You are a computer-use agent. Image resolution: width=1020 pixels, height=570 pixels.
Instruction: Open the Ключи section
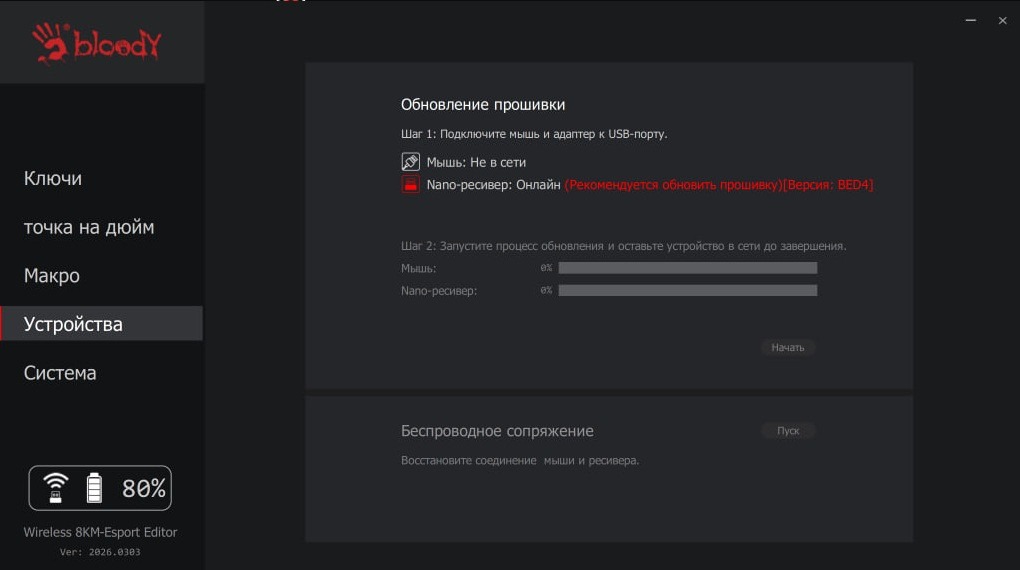pyautogui.click(x=53, y=178)
